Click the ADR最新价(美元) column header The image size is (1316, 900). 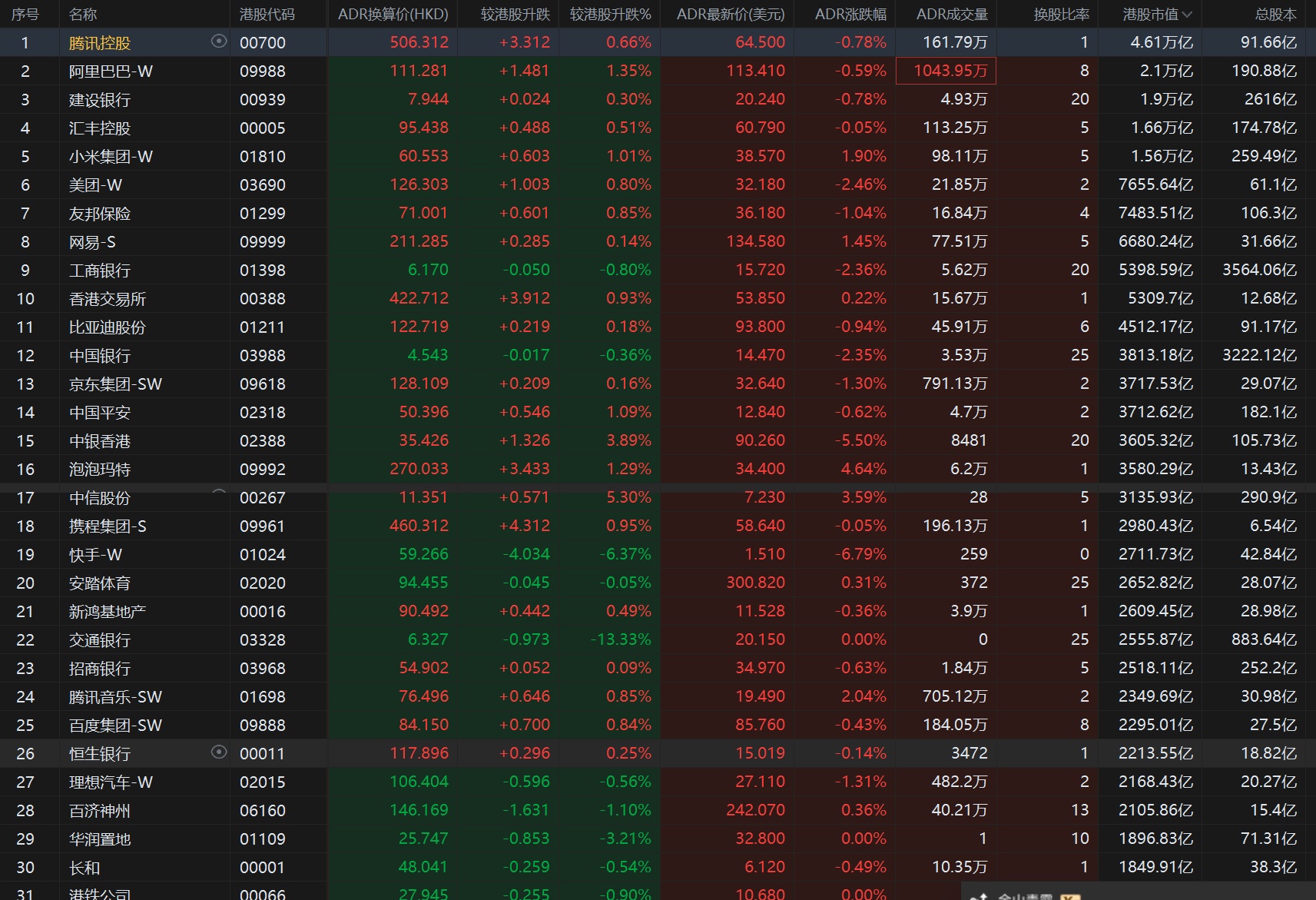pyautogui.click(x=730, y=15)
